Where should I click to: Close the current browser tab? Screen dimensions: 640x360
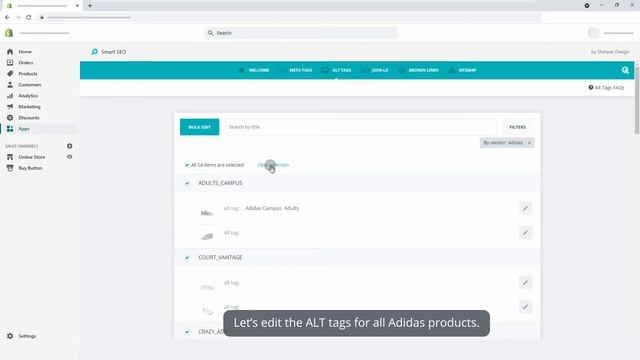[77, 6]
